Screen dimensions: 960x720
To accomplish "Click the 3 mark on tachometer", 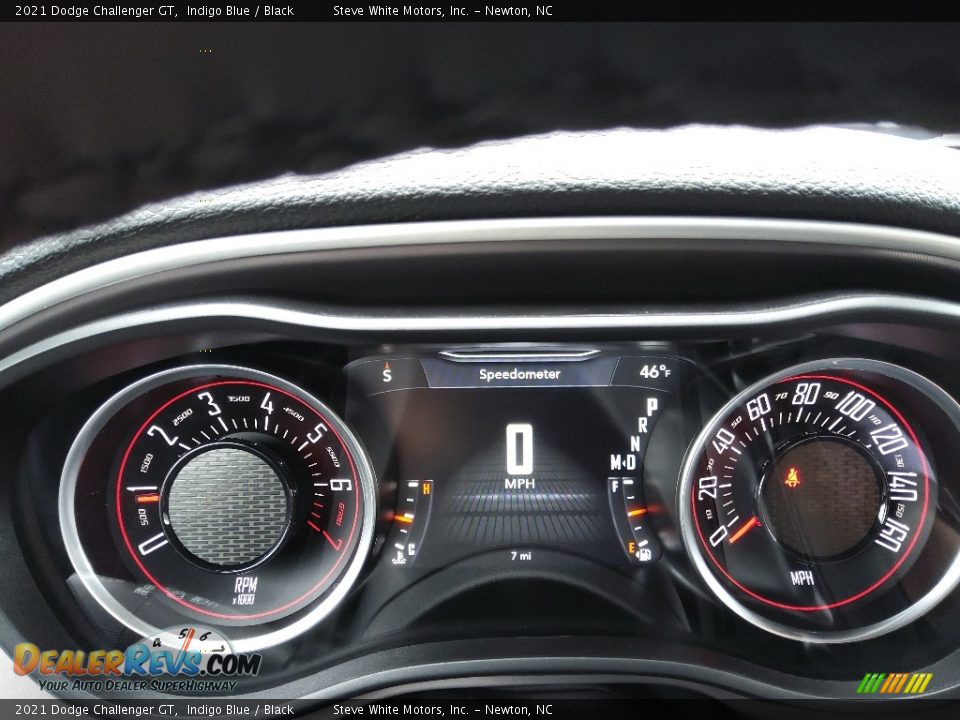I will click(209, 403).
